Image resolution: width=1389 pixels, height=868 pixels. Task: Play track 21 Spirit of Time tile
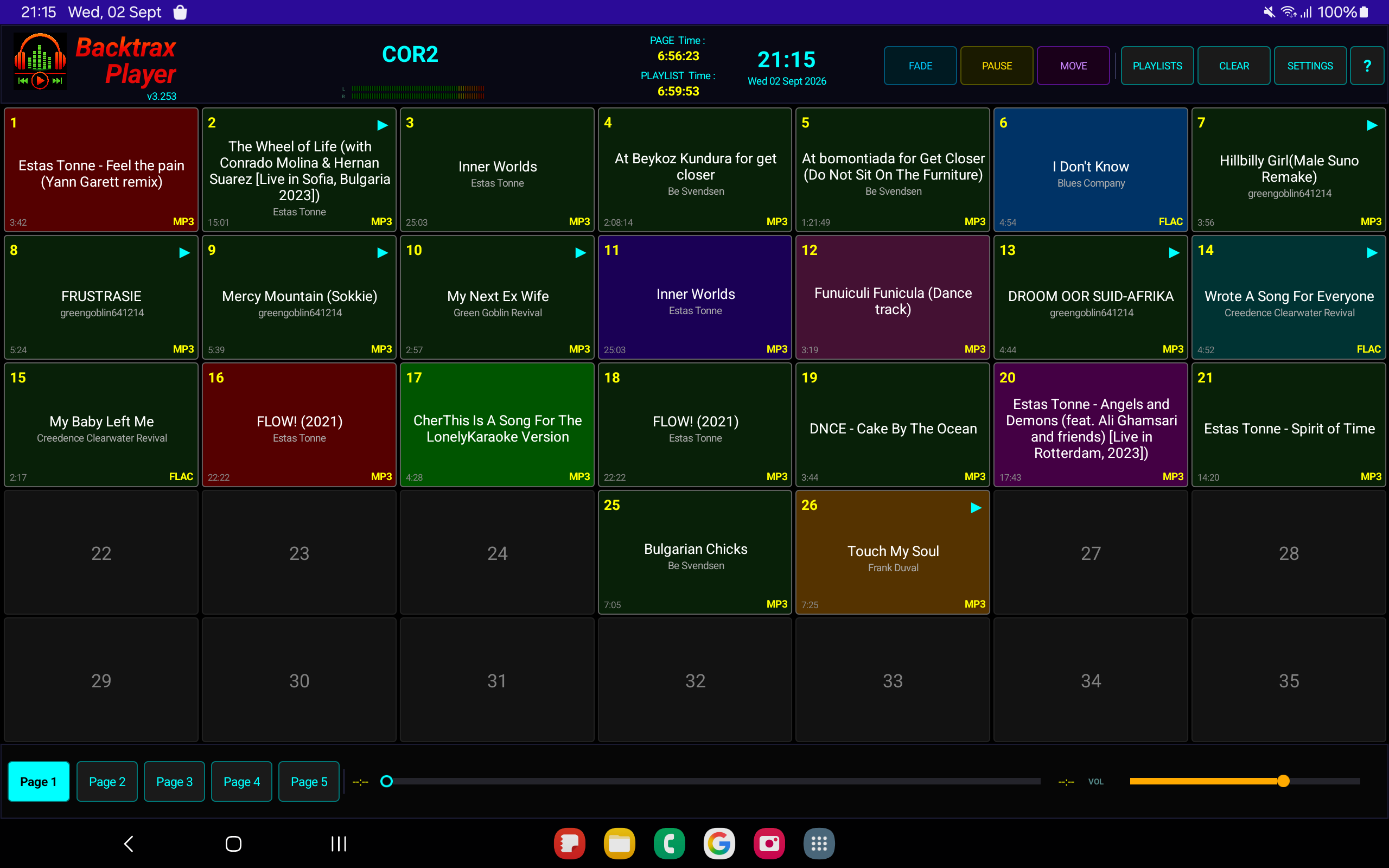click(x=1289, y=425)
